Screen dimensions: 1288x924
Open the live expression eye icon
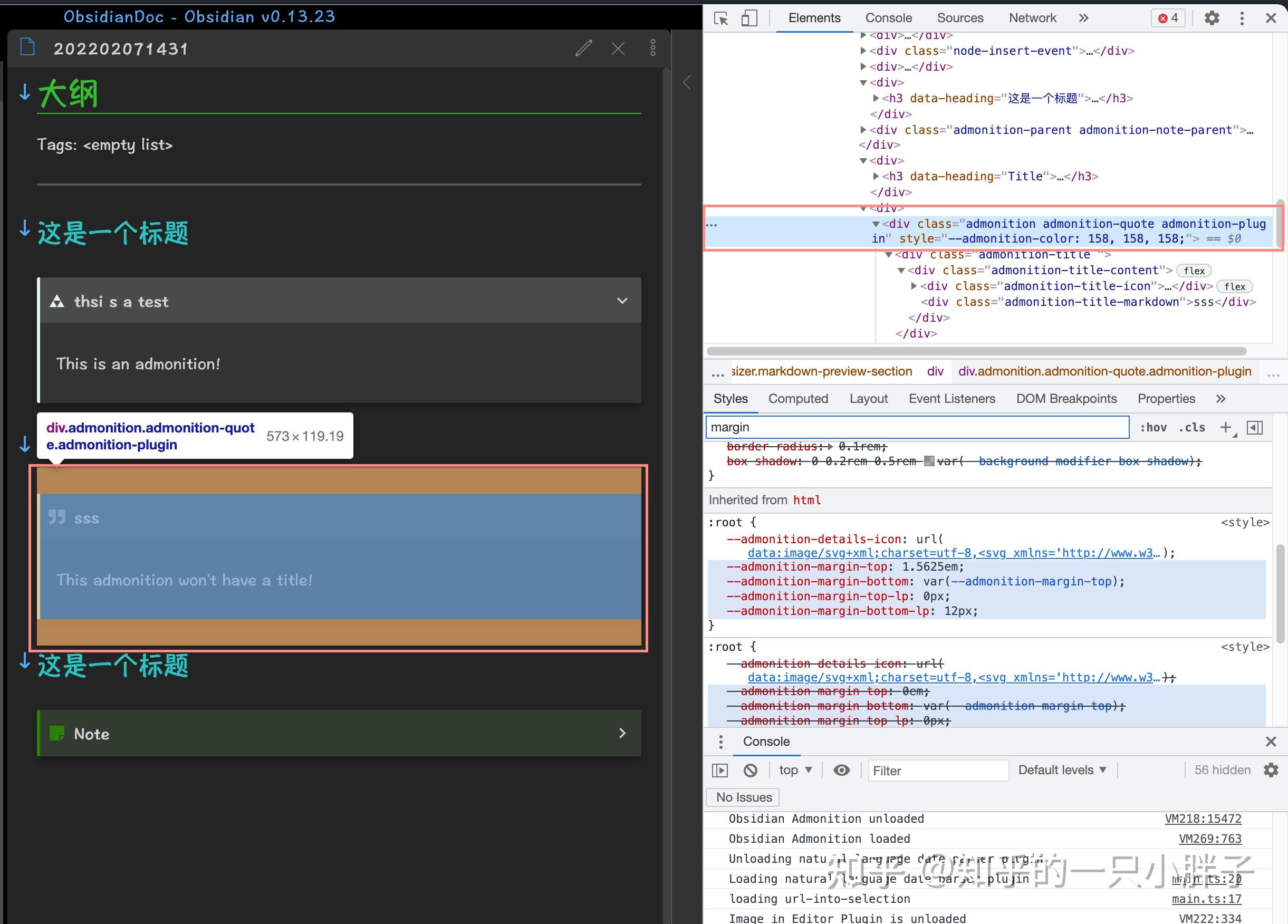click(841, 770)
